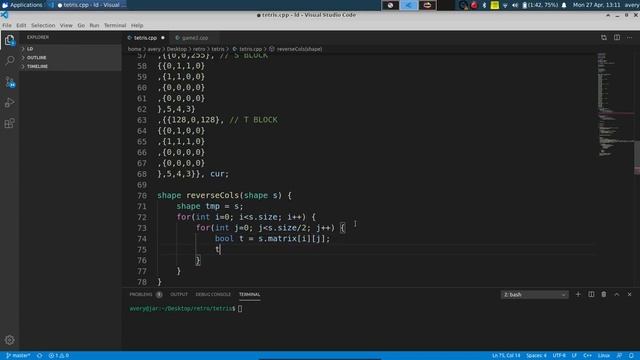Open the Help menu
Screen dimensions: 640x360
[137, 25]
